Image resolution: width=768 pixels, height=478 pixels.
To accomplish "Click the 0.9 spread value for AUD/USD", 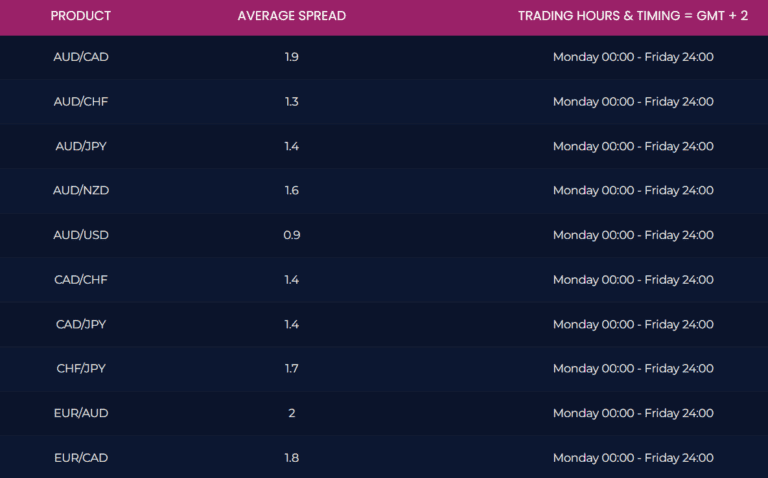I will [x=291, y=235].
